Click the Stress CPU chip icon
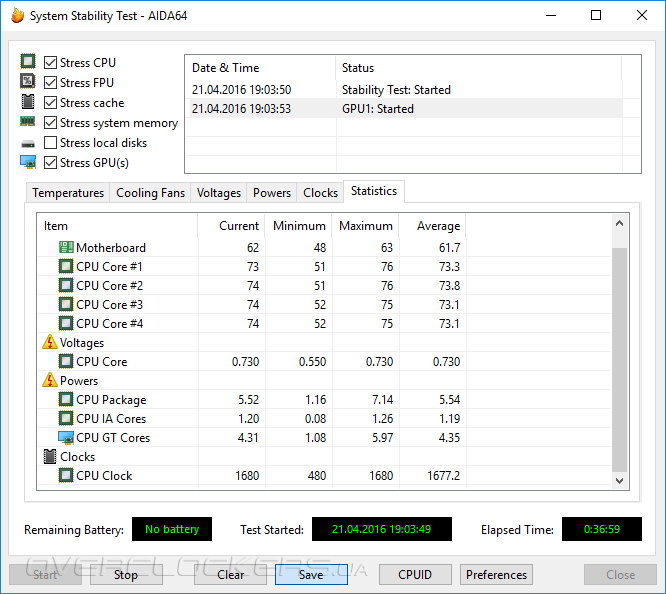Viewport: 666px width, 594px height. (x=28, y=62)
